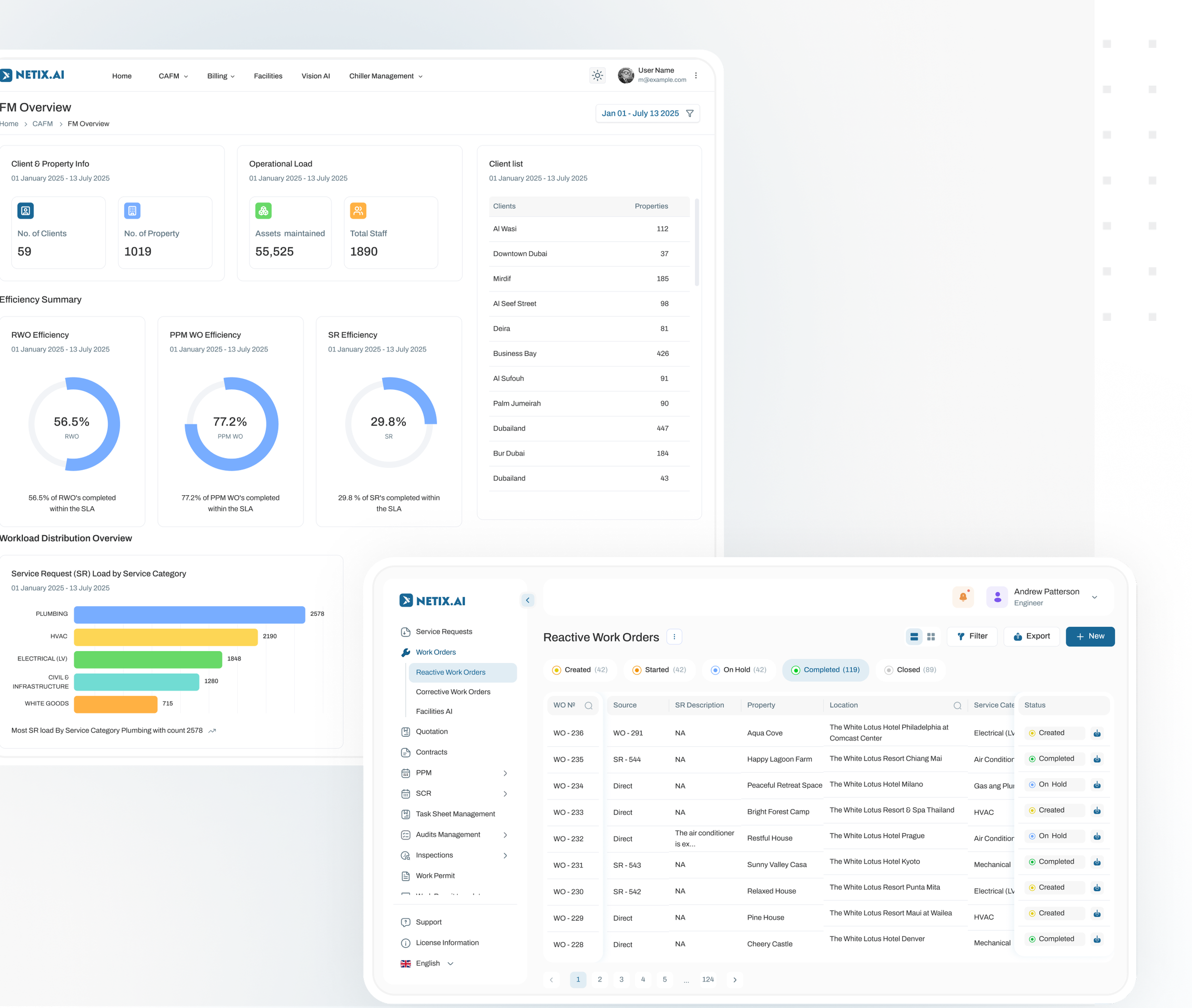Screen dimensions: 1192x1008
Task: Click the search icon in the WO № column
Action: 588,706
